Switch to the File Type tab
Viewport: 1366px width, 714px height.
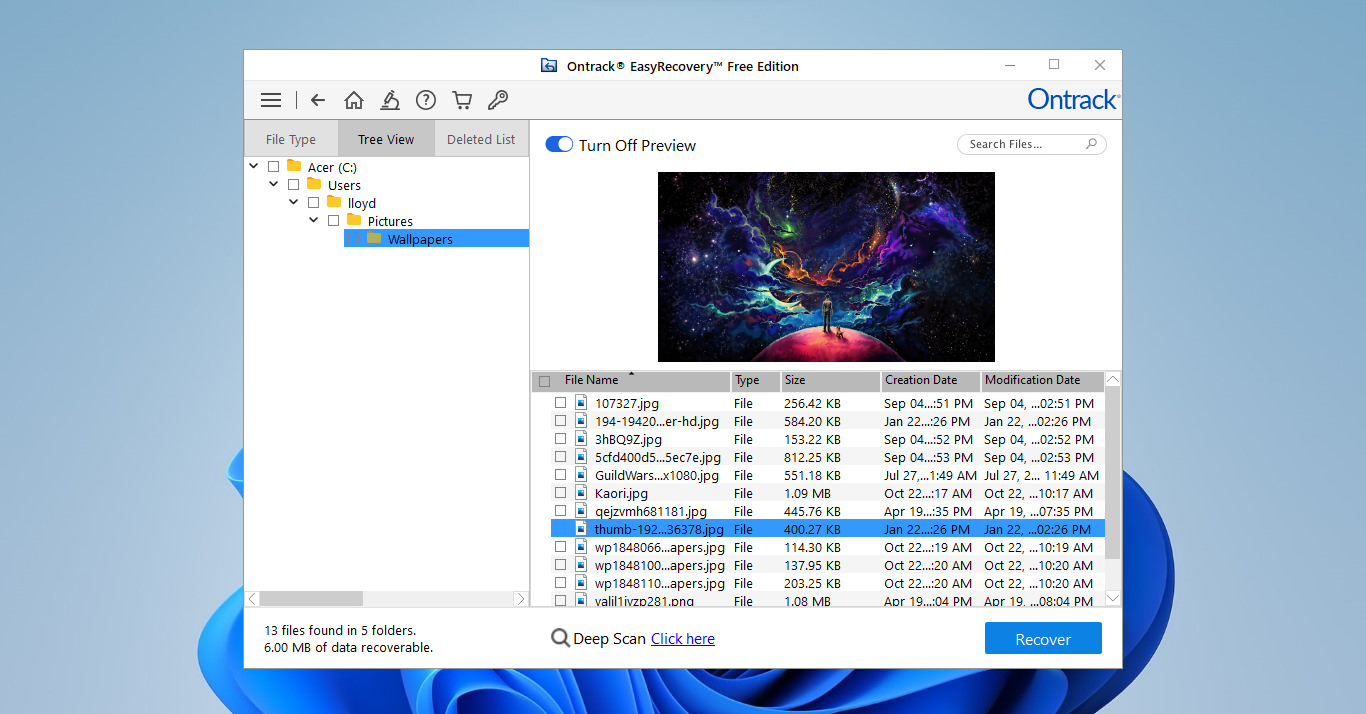point(291,139)
